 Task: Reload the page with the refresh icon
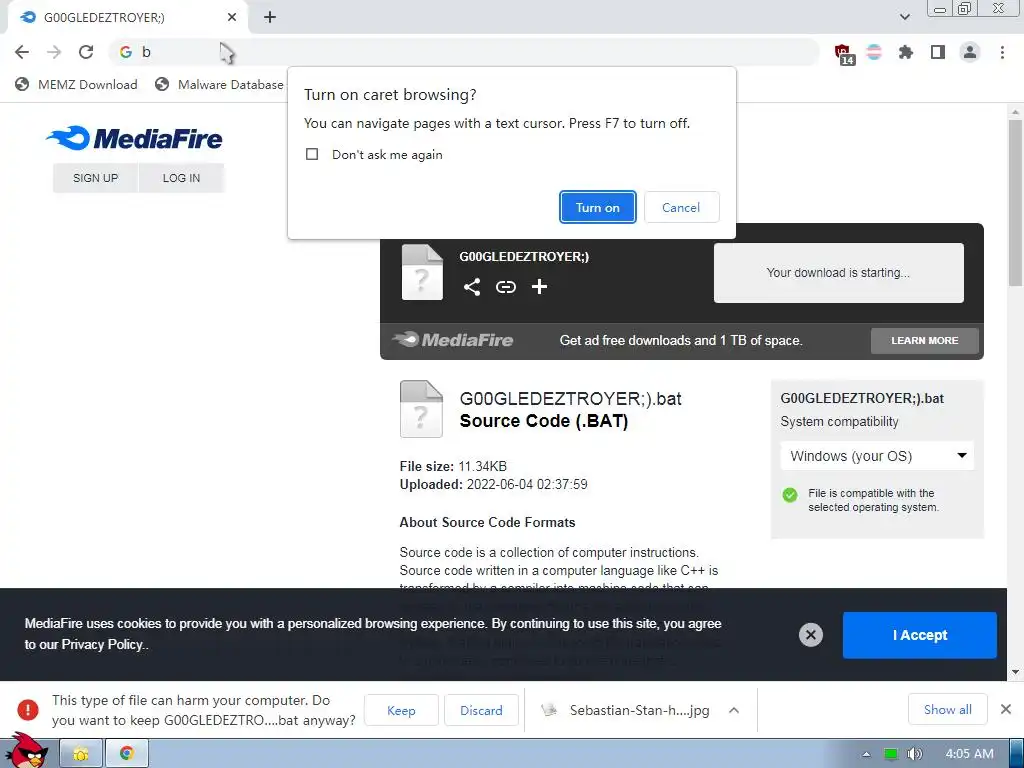[86, 52]
